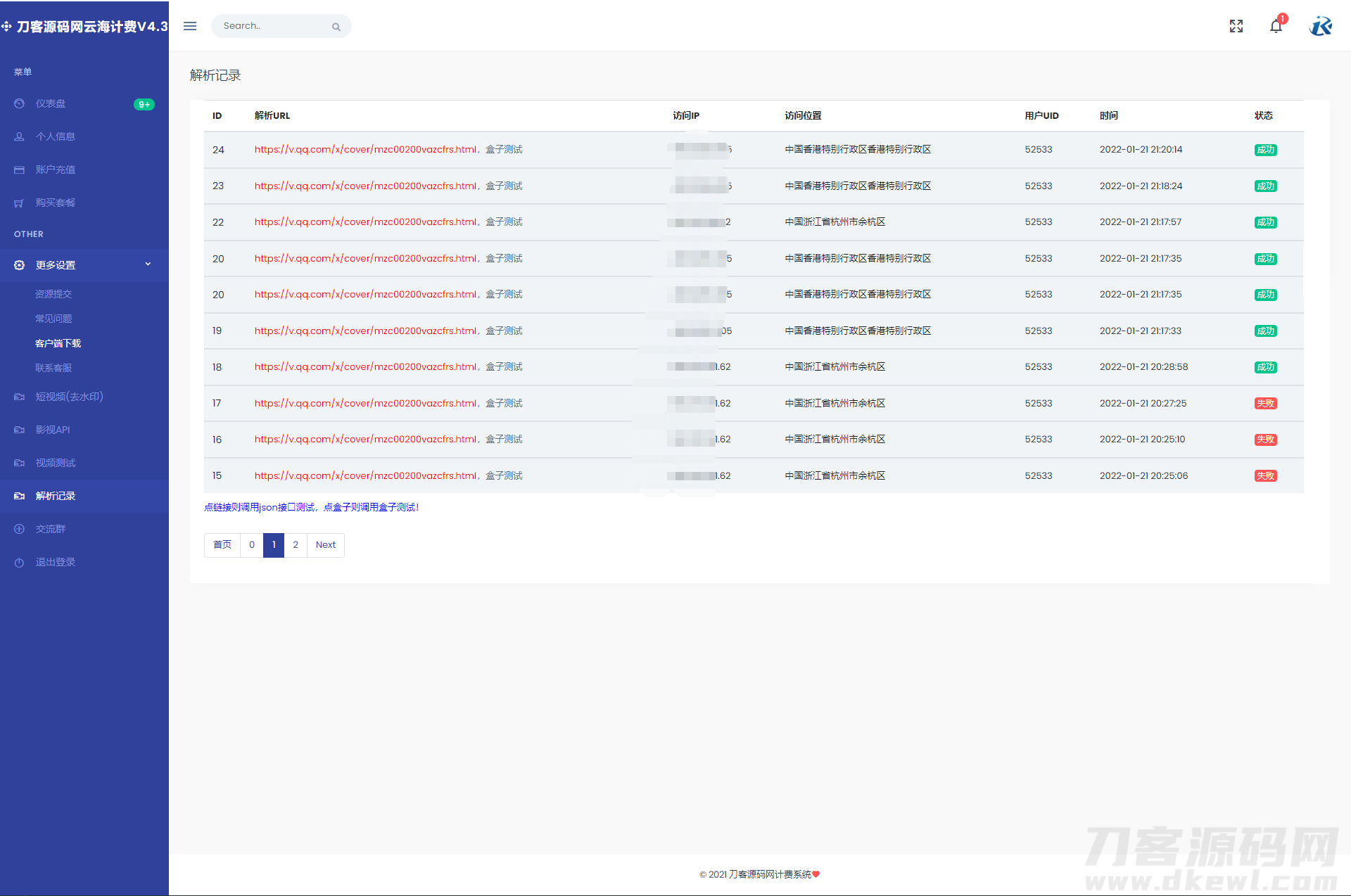The image size is (1351, 896).
Task: Go to pagination page 2
Action: pyautogui.click(x=296, y=545)
